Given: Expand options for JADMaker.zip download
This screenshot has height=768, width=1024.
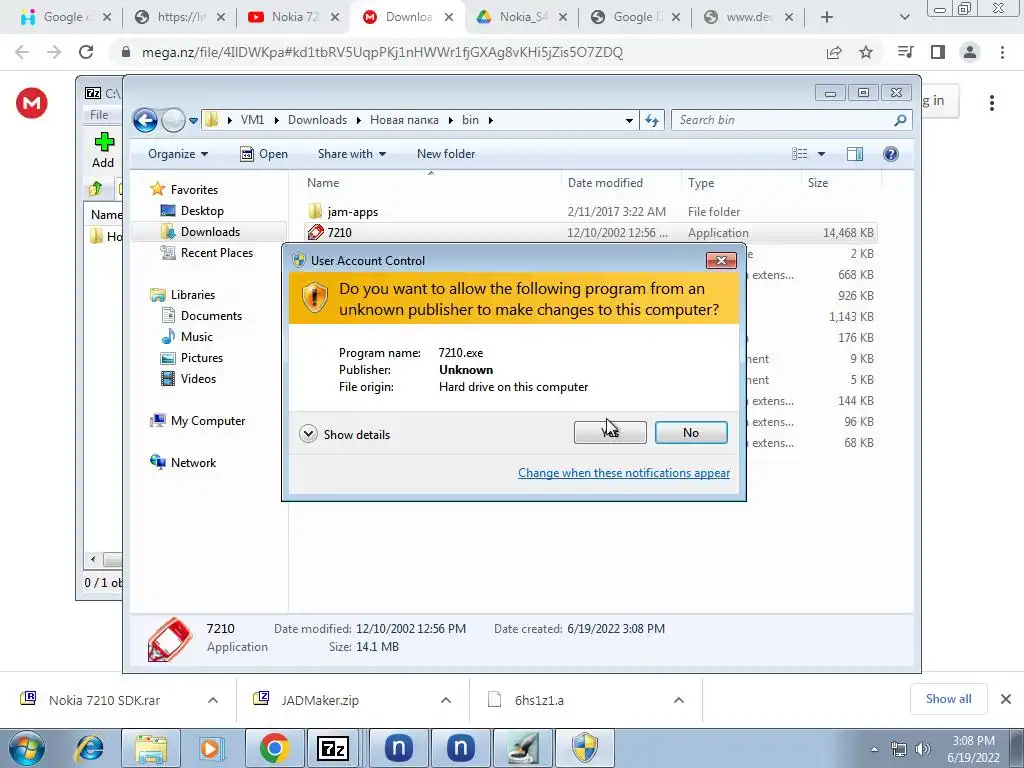Looking at the screenshot, I should 446,700.
